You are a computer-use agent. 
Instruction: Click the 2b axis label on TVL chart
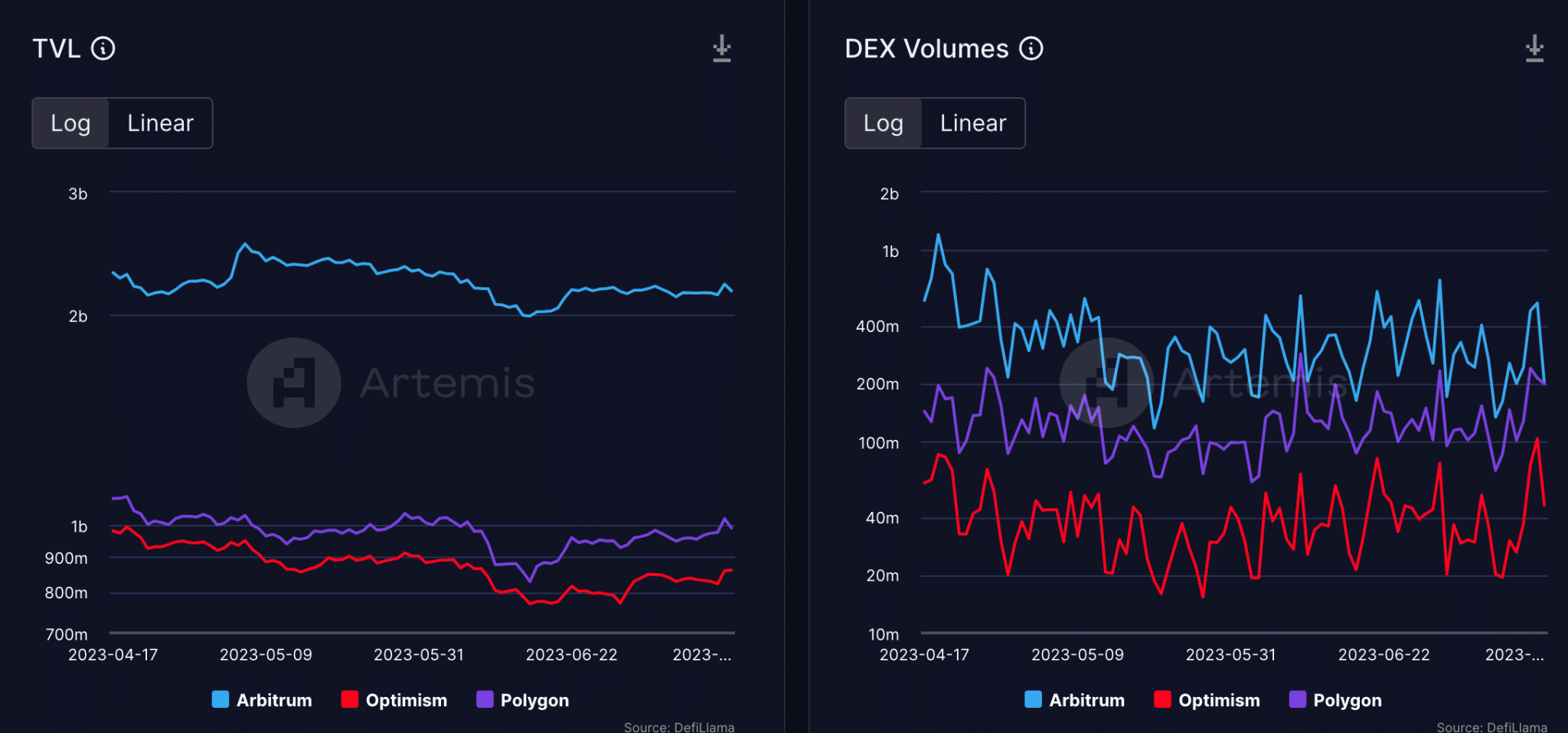tap(78, 317)
